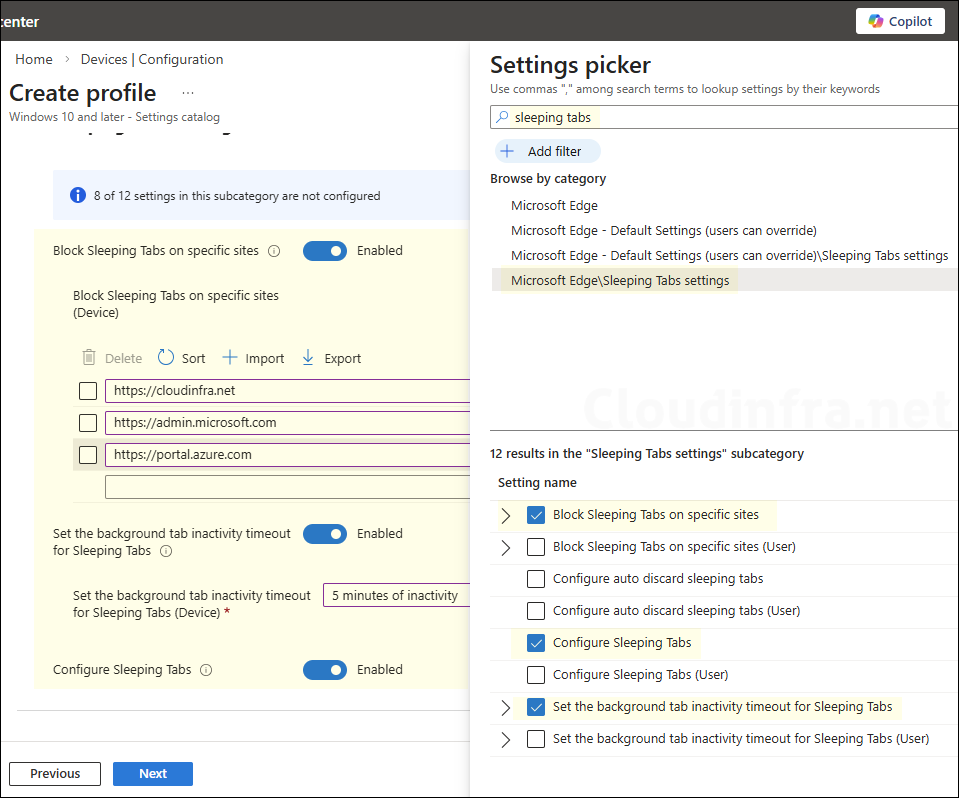The height and width of the screenshot is (798, 959).
Task: Click info icon next to Configure Sleeping Tabs
Action: point(205,670)
